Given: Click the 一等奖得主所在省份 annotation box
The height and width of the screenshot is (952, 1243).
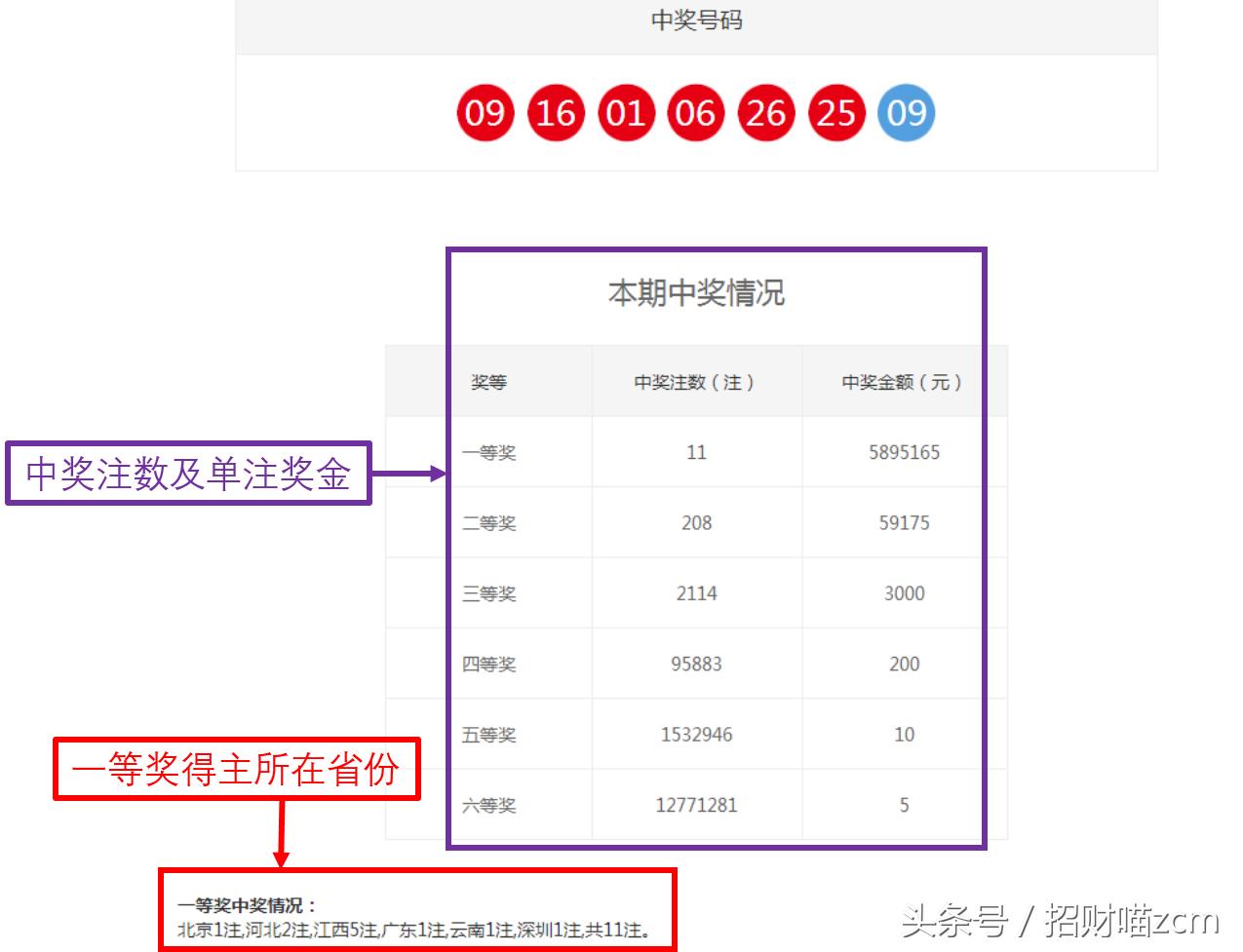Looking at the screenshot, I should coord(238,770).
